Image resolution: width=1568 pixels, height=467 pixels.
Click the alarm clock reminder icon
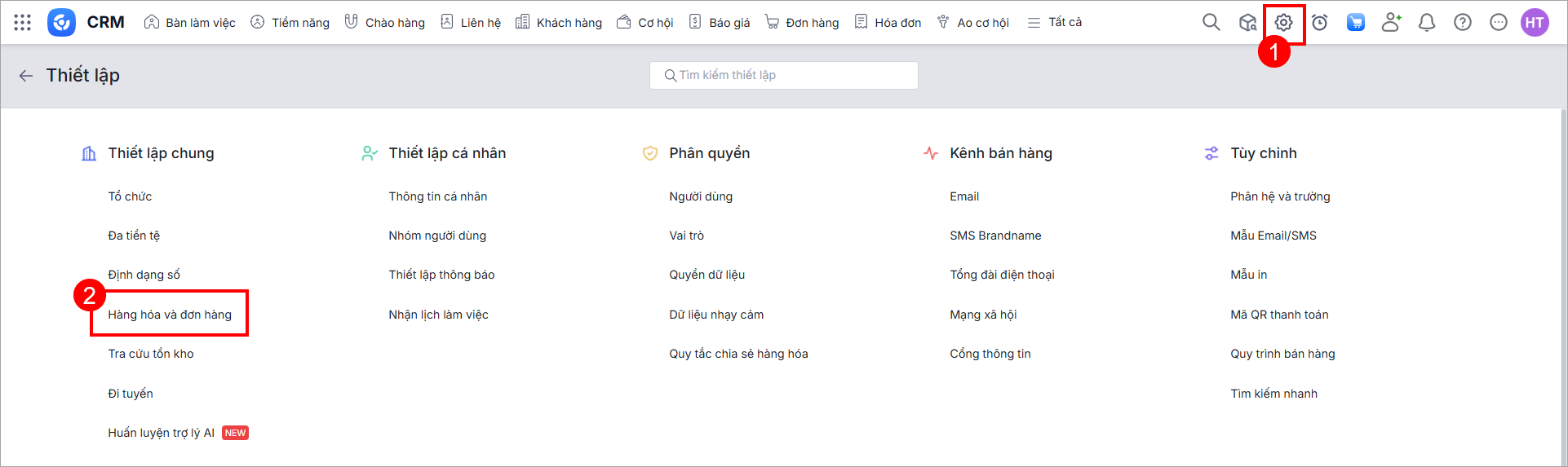coord(1319,23)
